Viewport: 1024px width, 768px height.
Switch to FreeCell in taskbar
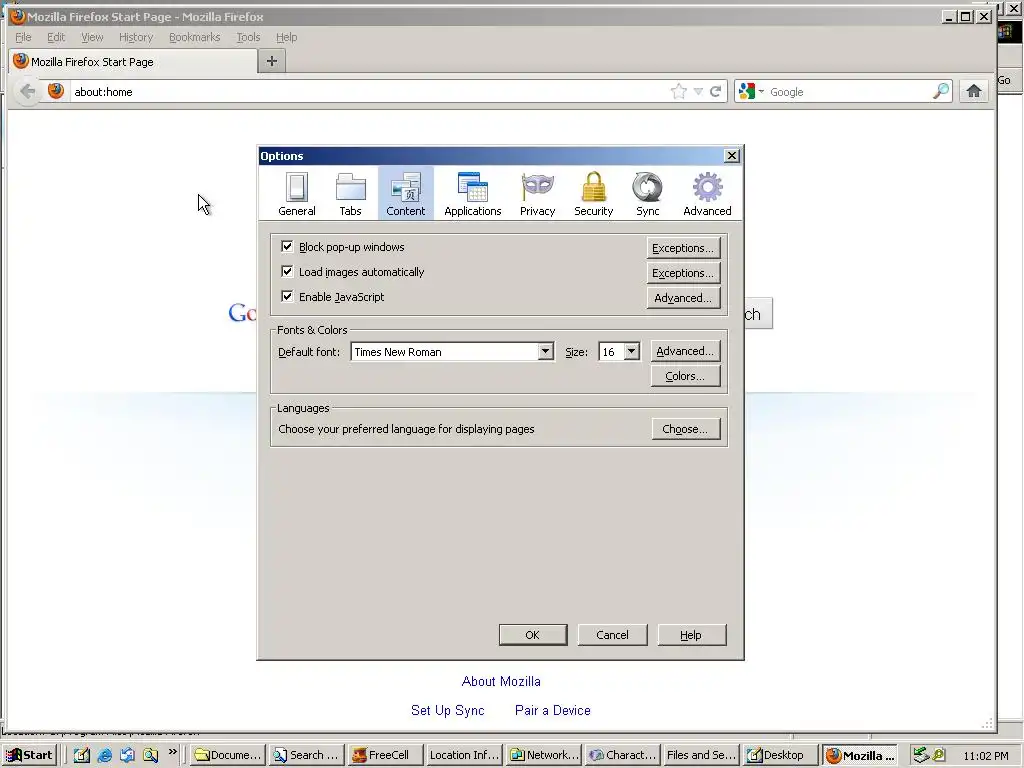coord(385,755)
